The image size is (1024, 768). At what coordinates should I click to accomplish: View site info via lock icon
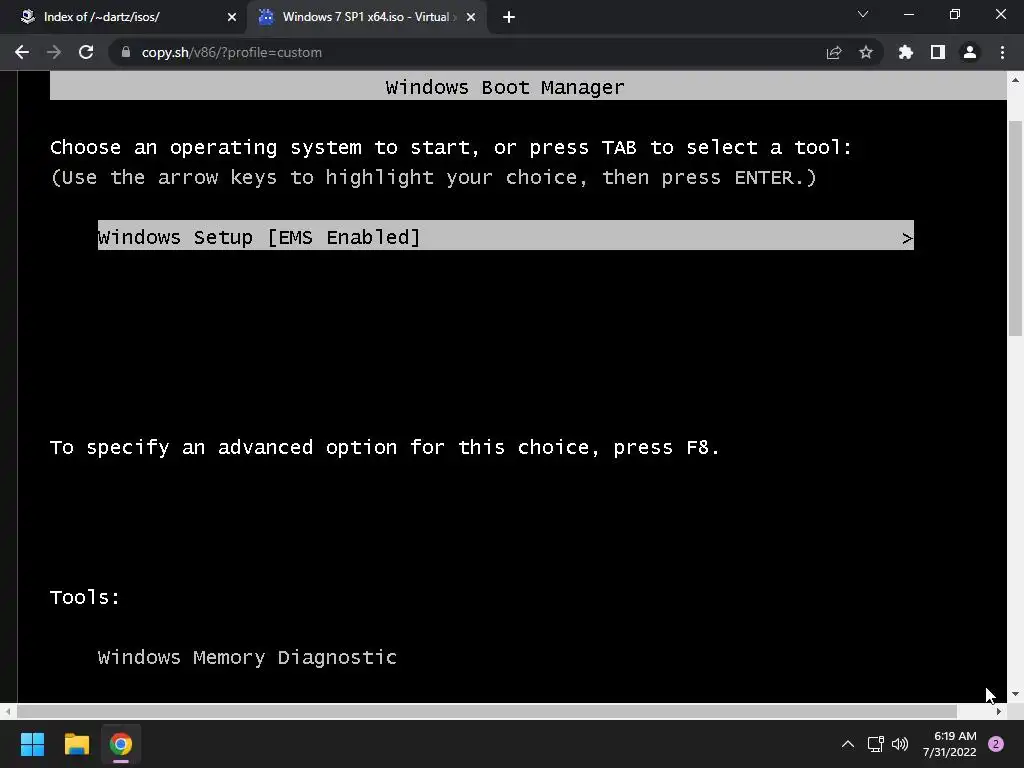126,52
